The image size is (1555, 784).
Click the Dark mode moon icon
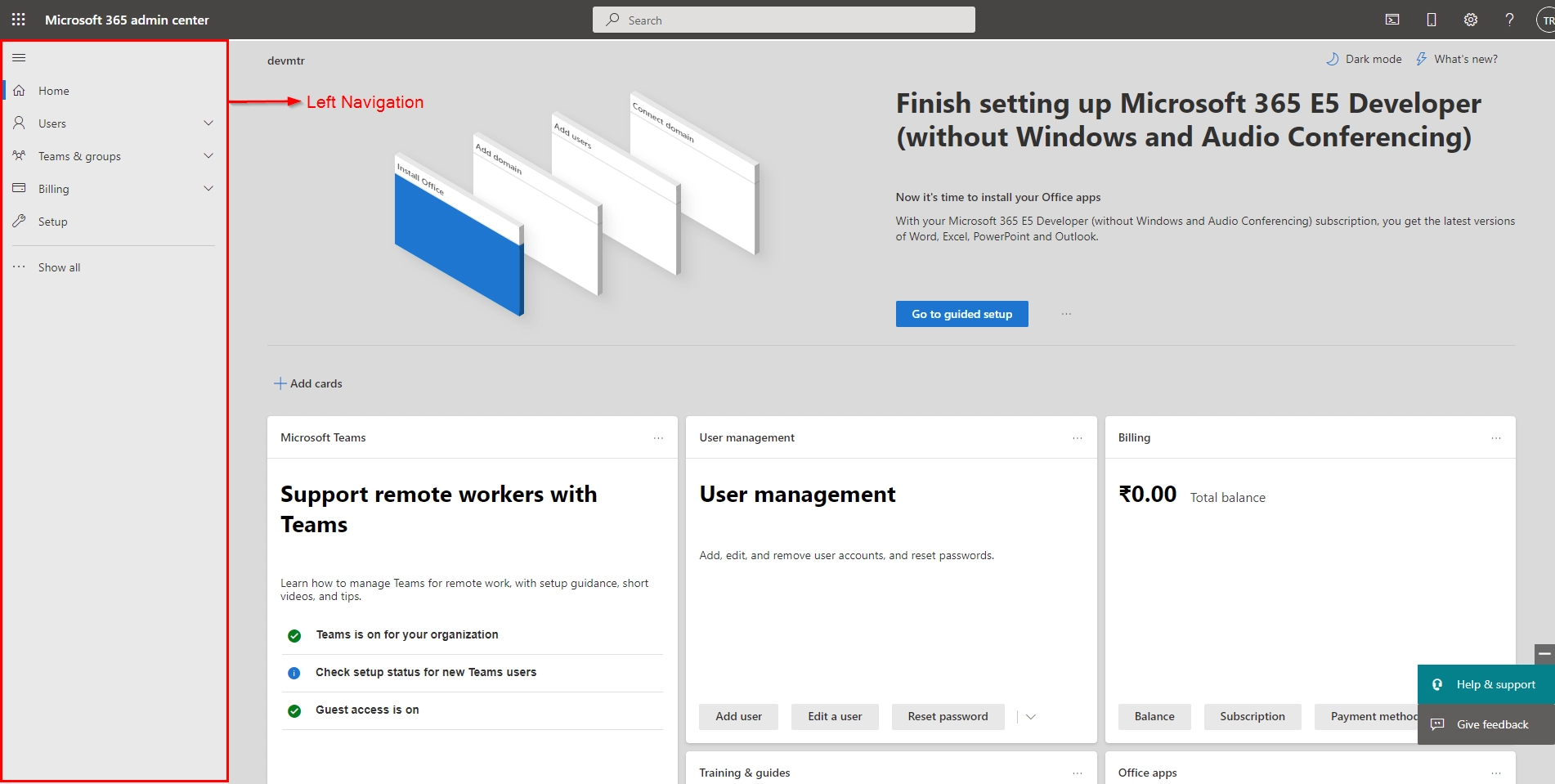coord(1333,59)
